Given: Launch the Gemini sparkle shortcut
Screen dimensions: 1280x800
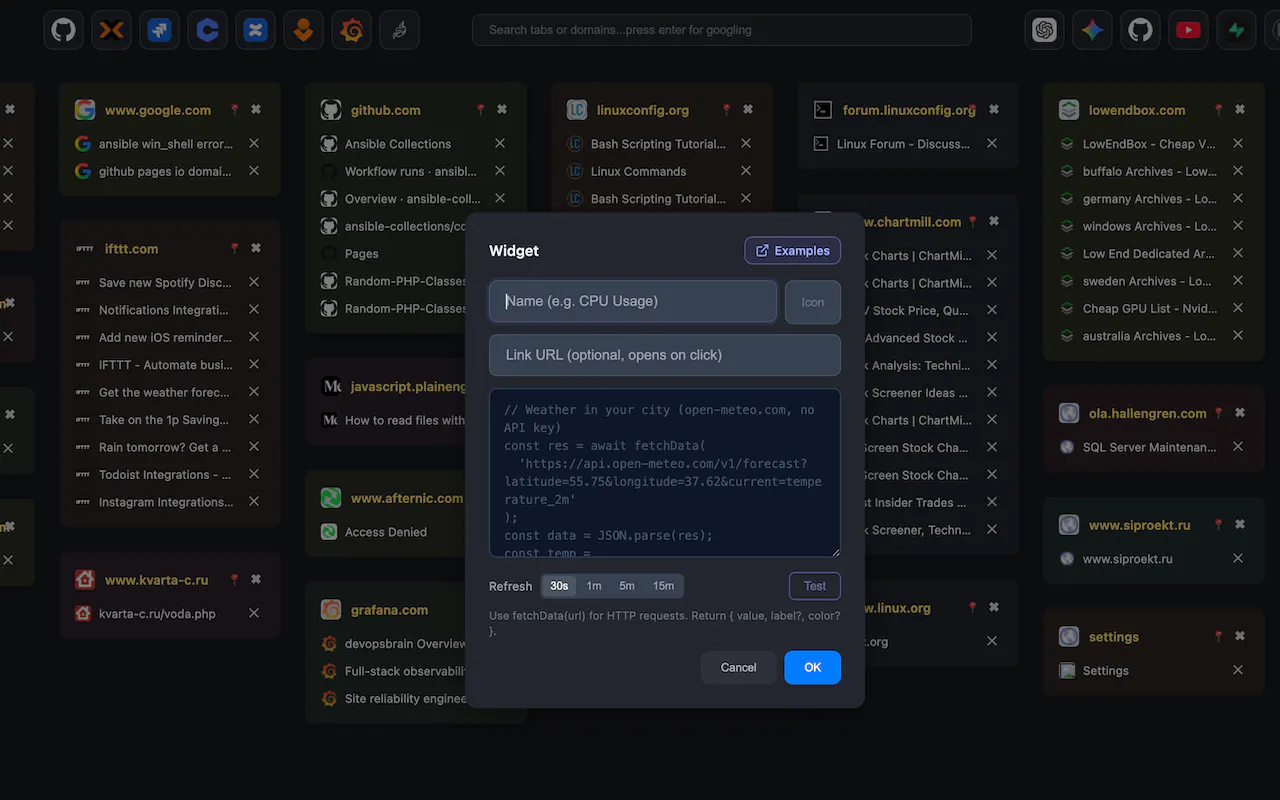Looking at the screenshot, I should (x=1093, y=30).
